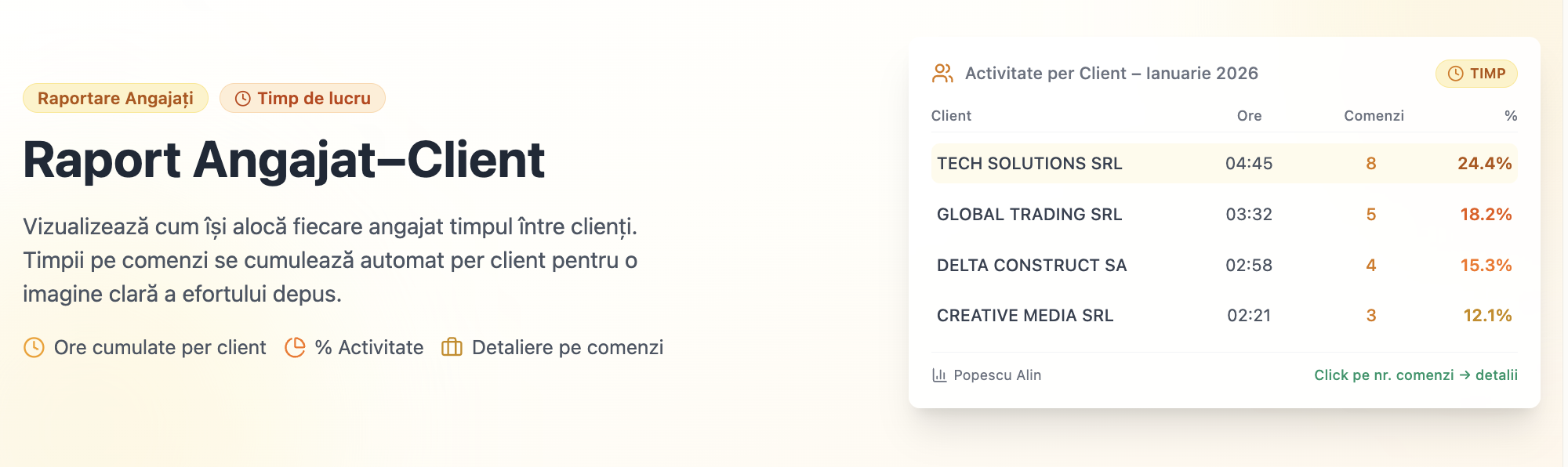The image size is (1568, 467).
Task: Open order count 3 for CREATIVE MEDIA SRL
Action: click(x=1371, y=316)
